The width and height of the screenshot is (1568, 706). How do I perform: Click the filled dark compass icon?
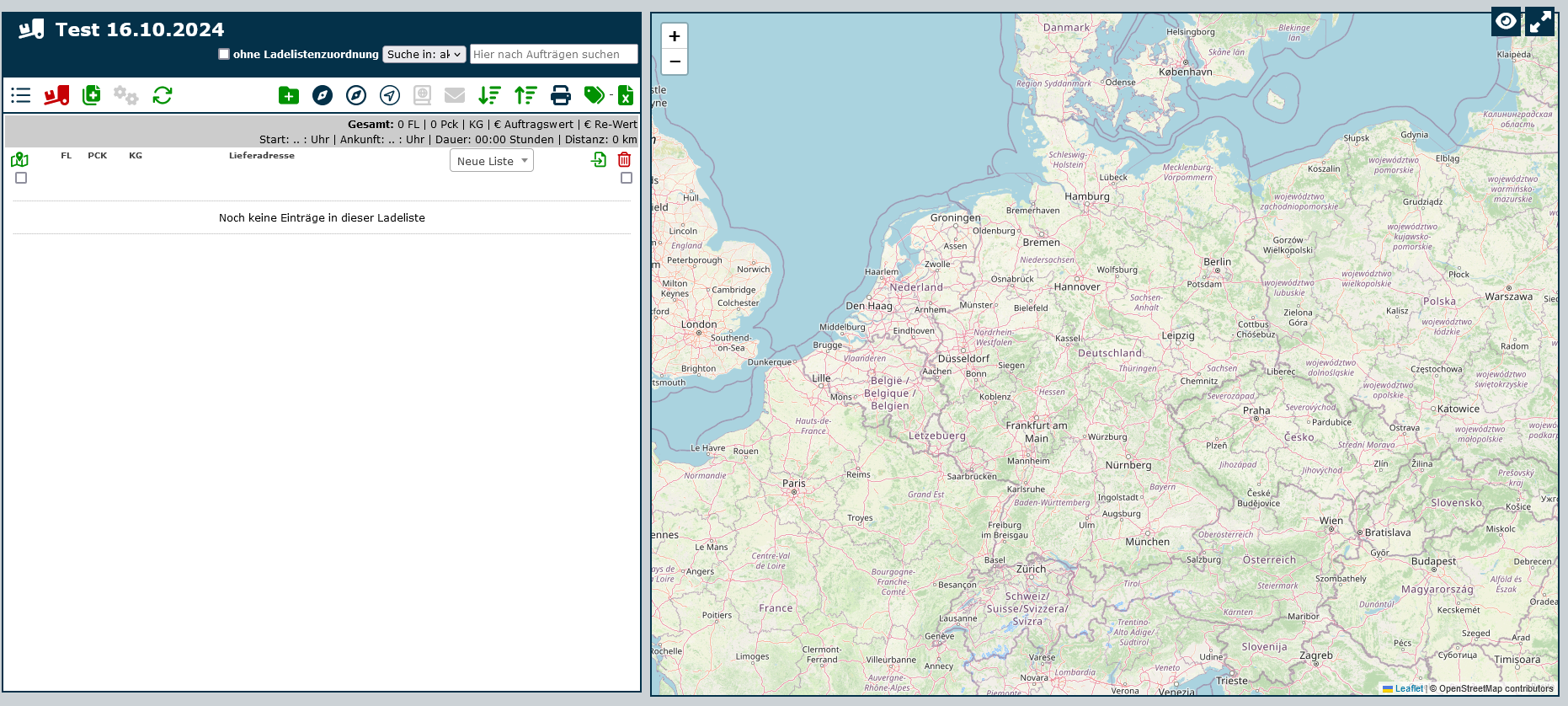323,95
